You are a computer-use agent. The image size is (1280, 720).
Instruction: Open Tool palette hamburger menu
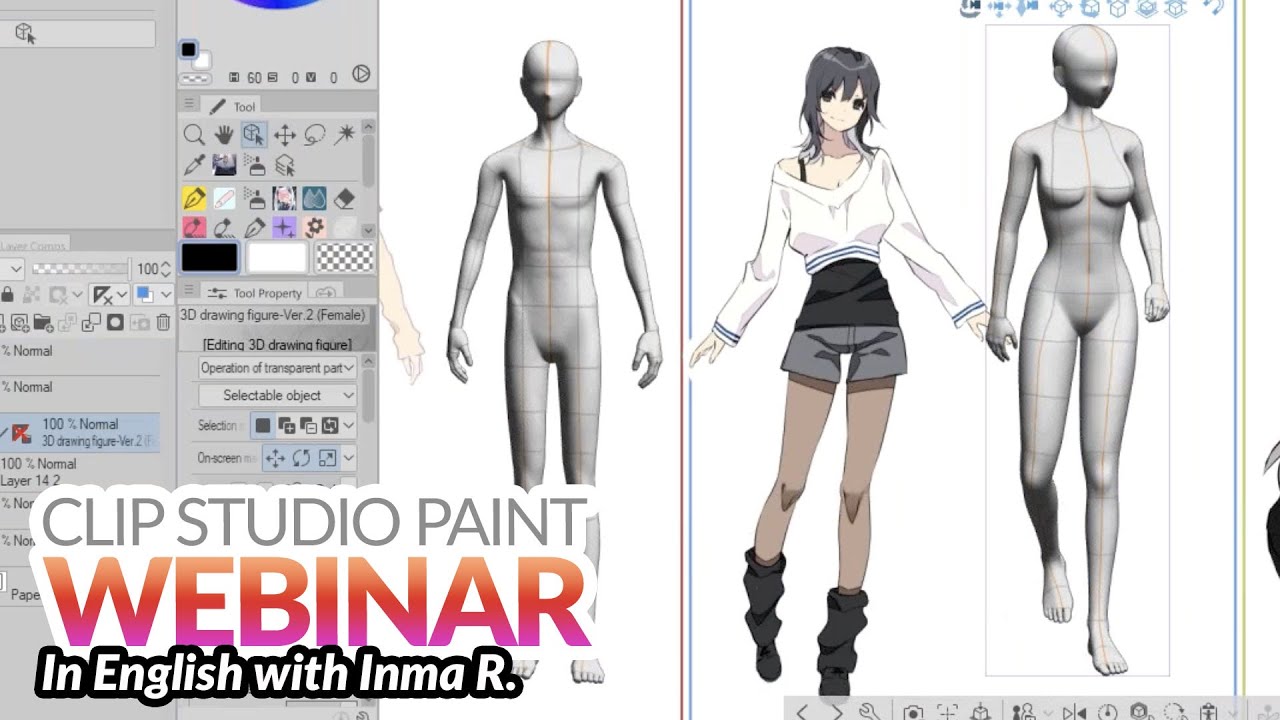(188, 104)
